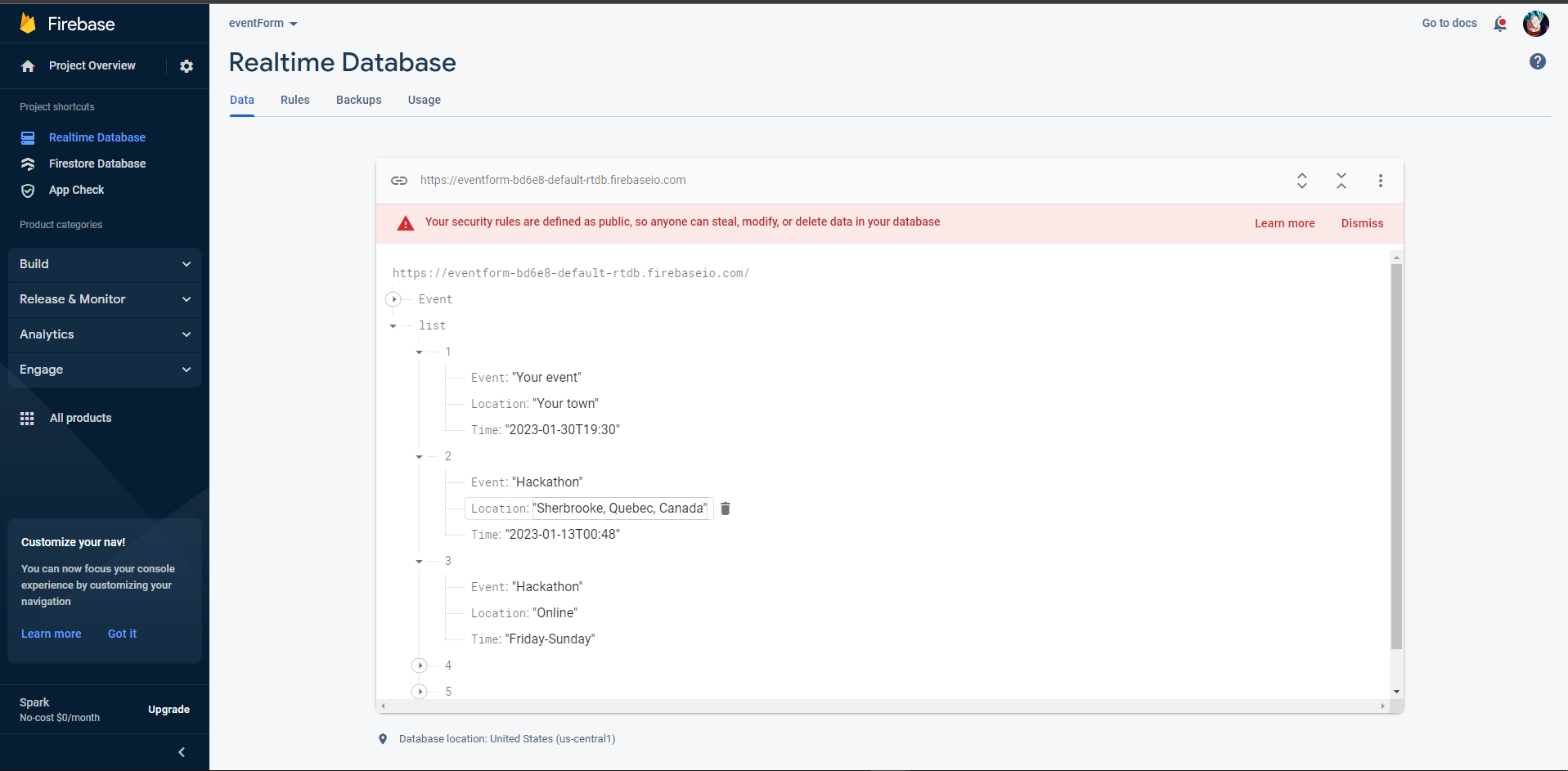Click Learn more in security warning
Image resolution: width=1568 pixels, height=771 pixels.
pos(1285,223)
